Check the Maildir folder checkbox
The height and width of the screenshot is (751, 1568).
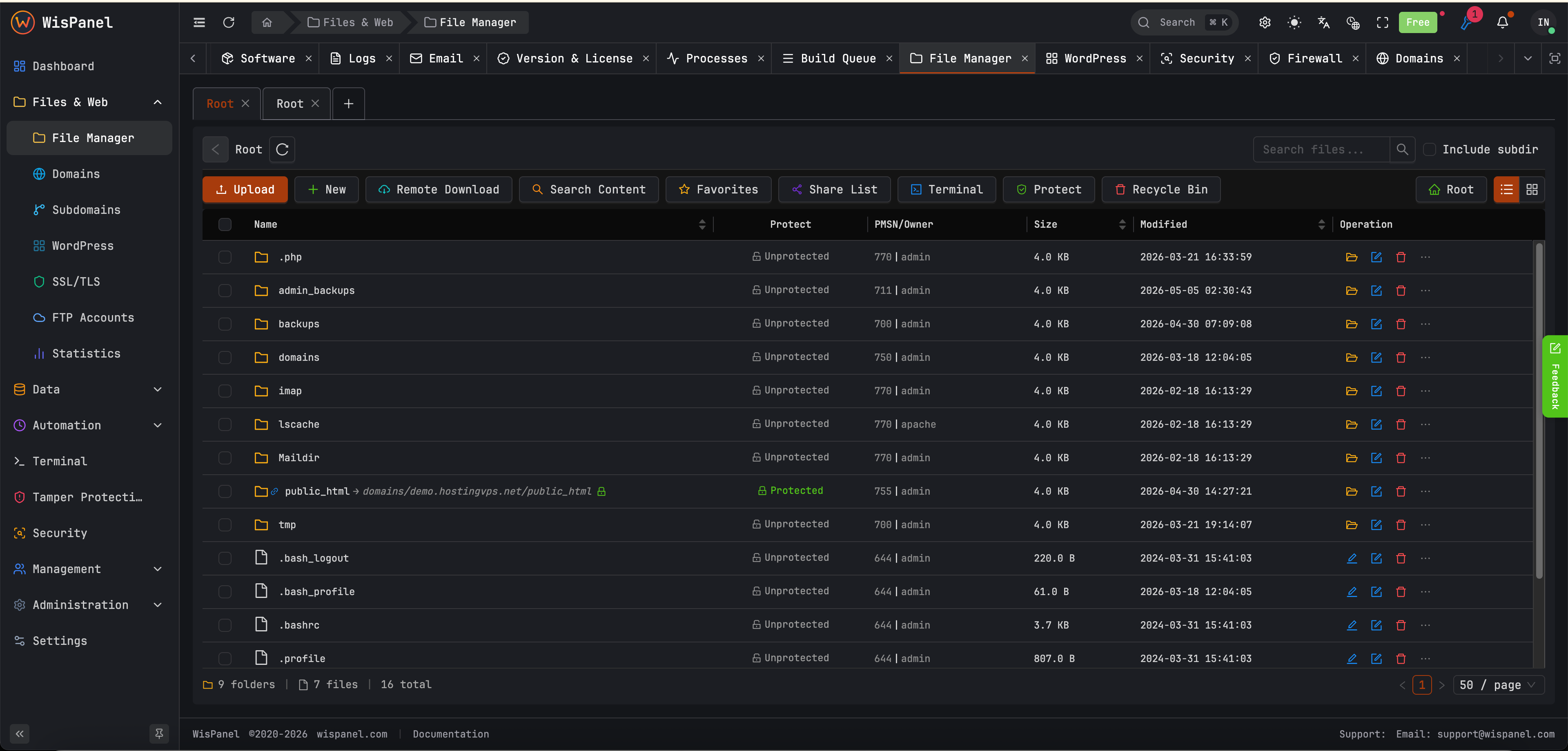click(225, 458)
